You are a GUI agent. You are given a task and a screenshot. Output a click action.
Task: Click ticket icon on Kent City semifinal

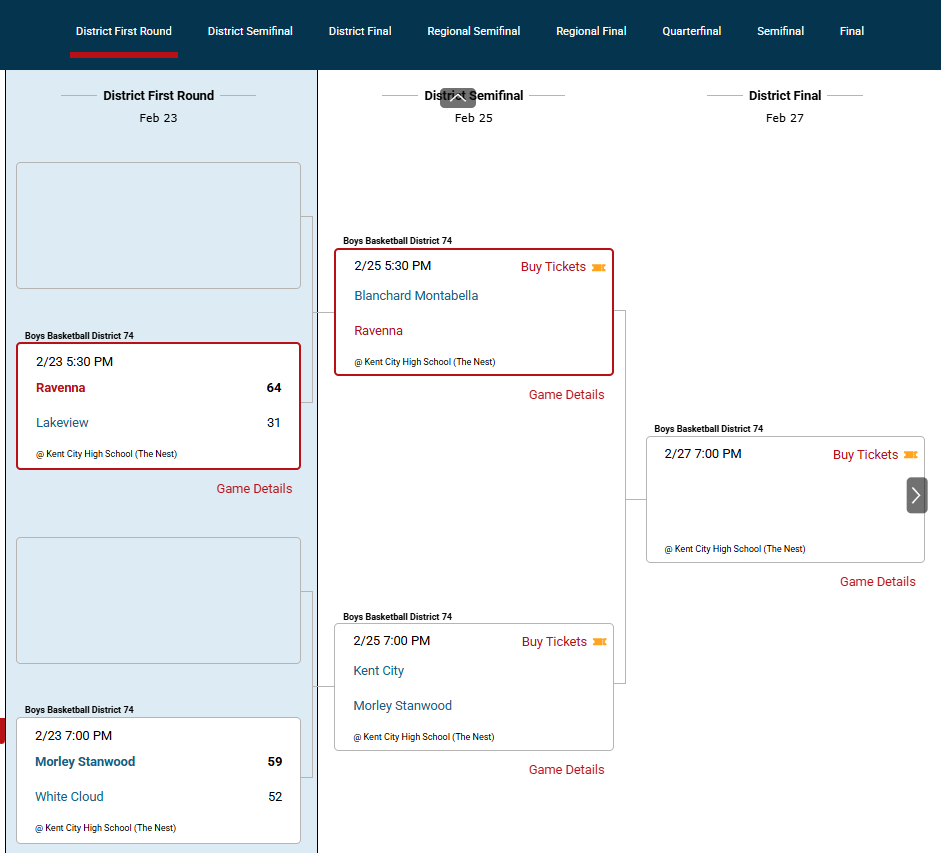[x=600, y=642]
